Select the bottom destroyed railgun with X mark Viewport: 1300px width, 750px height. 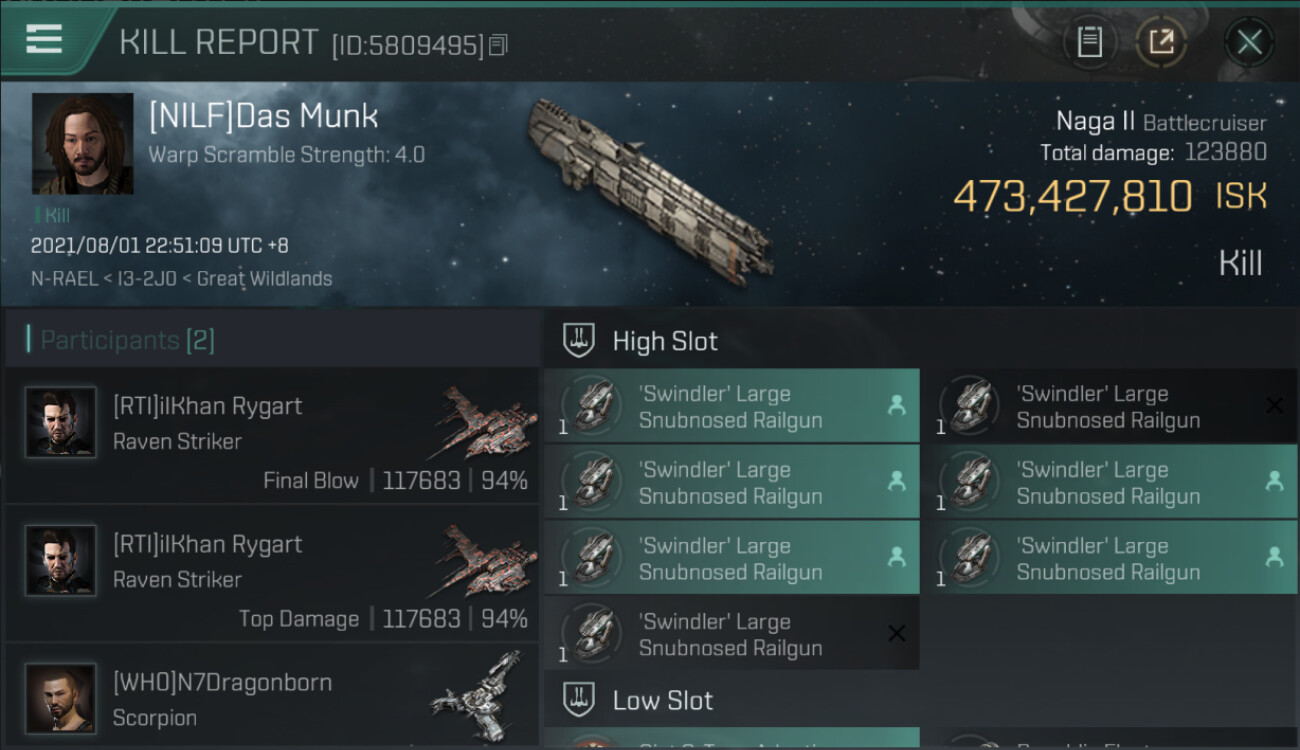tap(731, 634)
